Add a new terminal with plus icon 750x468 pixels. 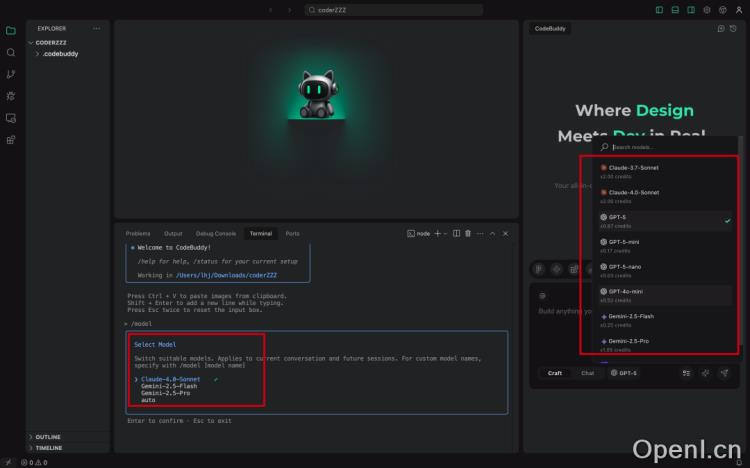click(x=437, y=234)
